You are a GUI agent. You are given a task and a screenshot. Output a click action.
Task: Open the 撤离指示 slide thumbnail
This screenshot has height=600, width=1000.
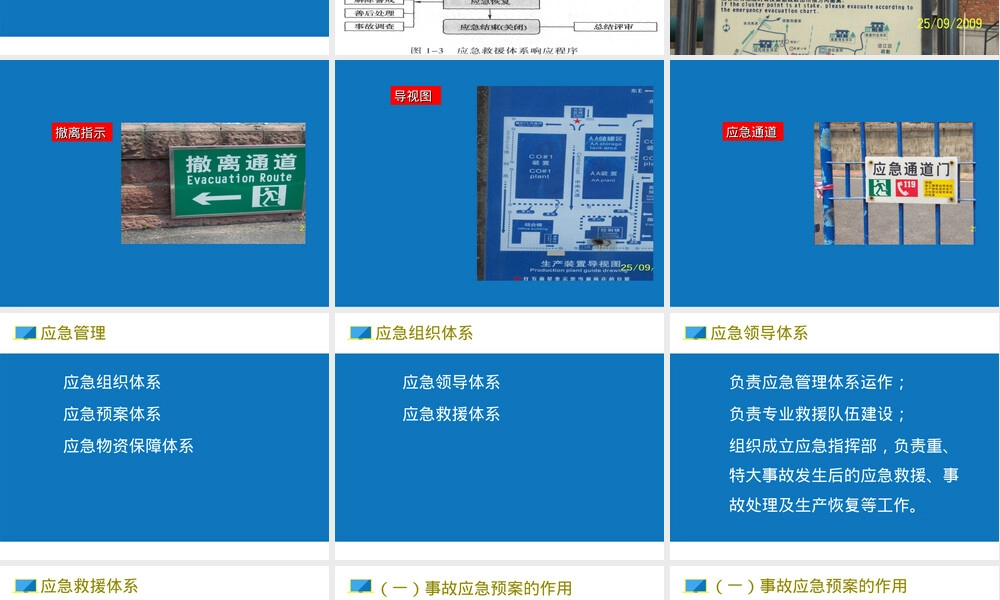[x=164, y=183]
